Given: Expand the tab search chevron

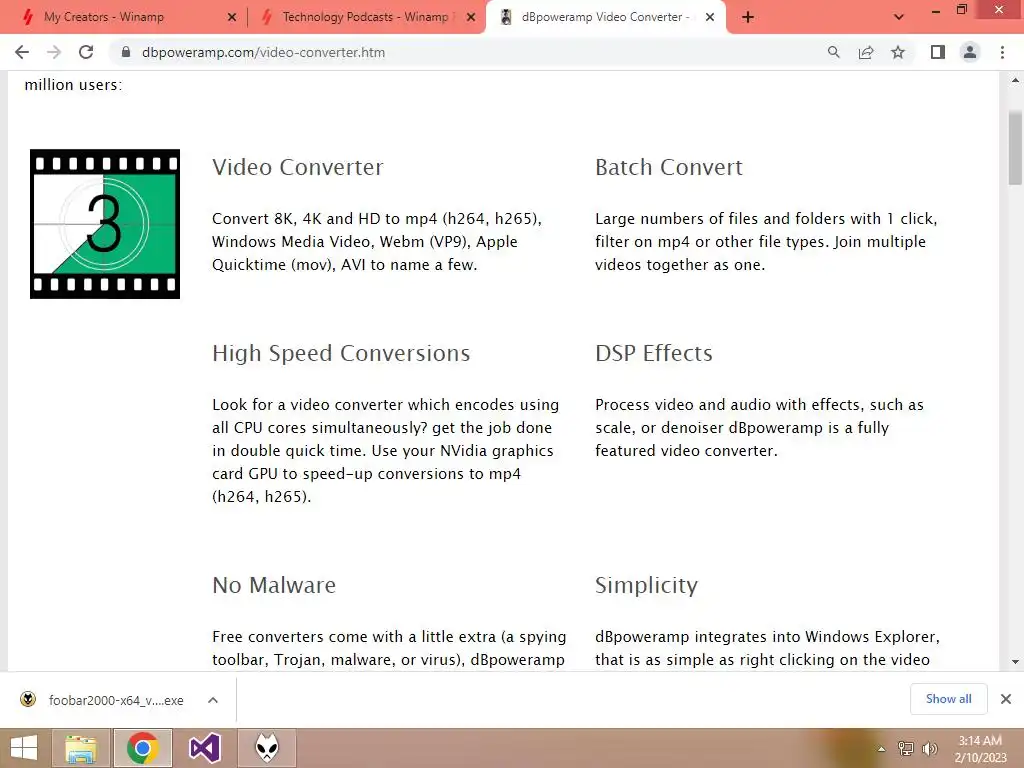Looking at the screenshot, I should (899, 17).
